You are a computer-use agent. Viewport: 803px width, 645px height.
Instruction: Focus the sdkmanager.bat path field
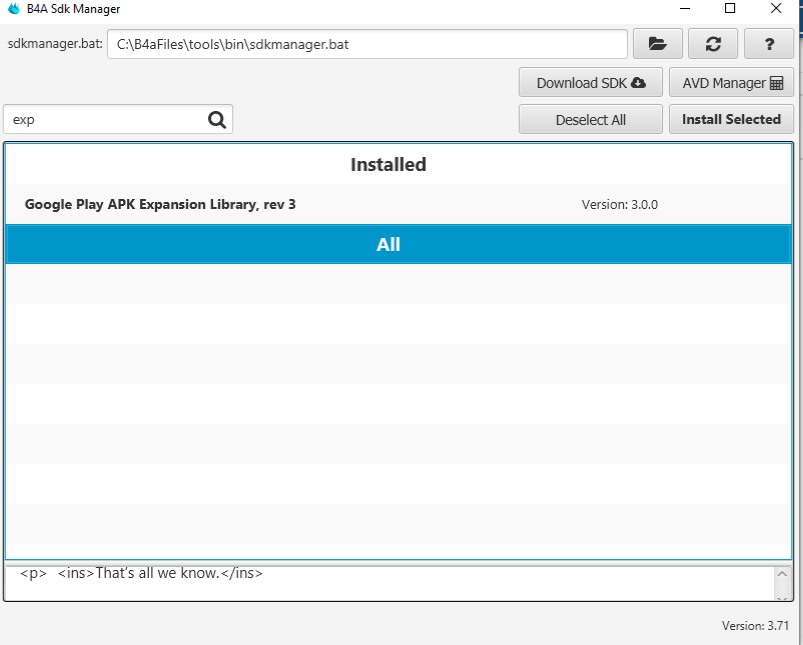tap(367, 44)
